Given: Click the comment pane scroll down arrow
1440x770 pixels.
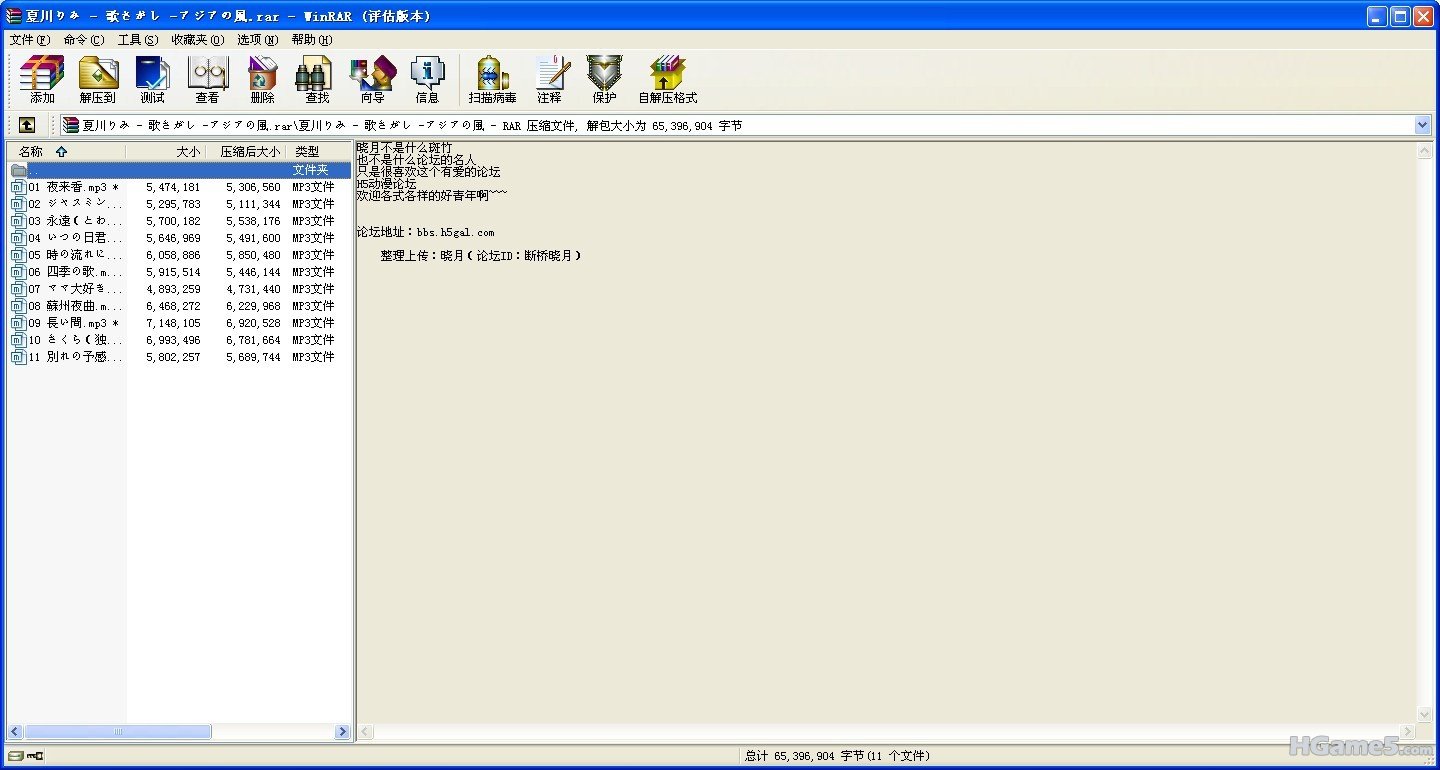Looking at the screenshot, I should [1424, 716].
